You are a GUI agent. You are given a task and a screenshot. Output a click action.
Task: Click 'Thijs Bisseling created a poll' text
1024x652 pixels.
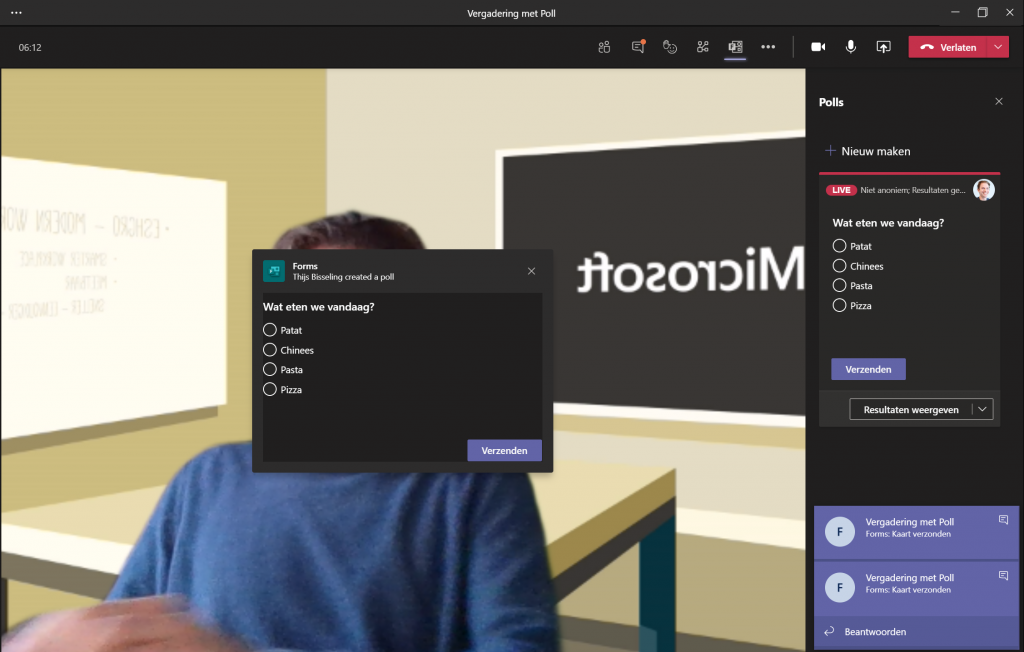point(343,277)
